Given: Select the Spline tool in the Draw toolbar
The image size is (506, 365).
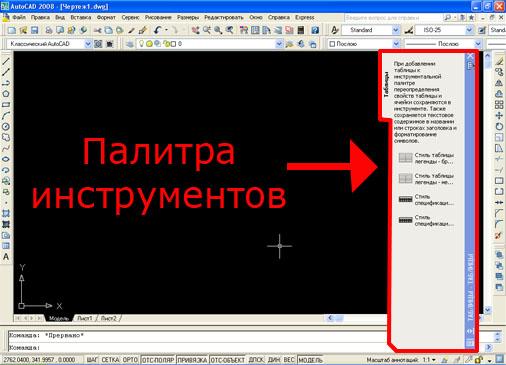Looking at the screenshot, I should pos(6,148).
